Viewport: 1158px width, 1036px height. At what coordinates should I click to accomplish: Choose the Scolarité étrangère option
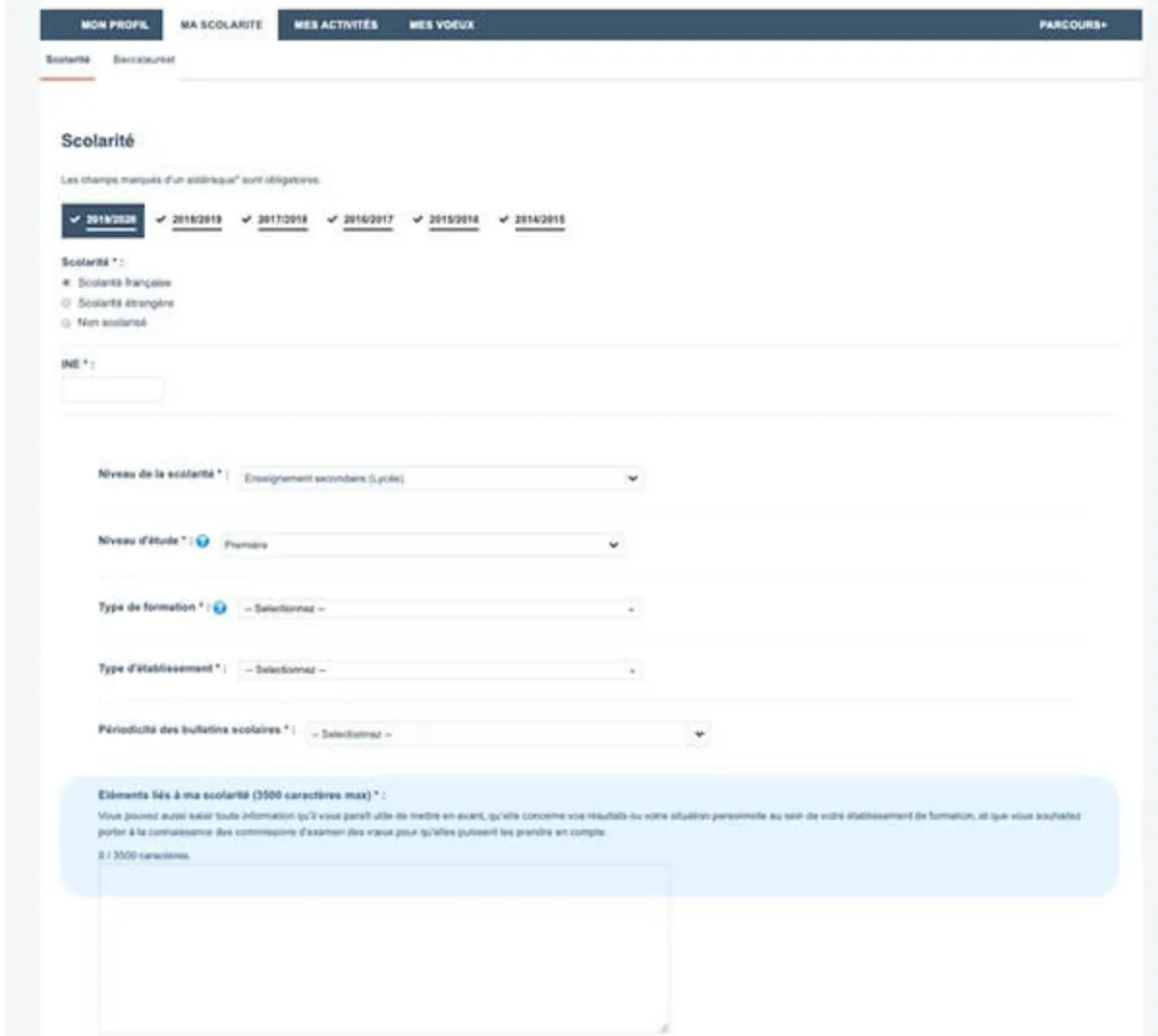pyautogui.click(x=67, y=303)
